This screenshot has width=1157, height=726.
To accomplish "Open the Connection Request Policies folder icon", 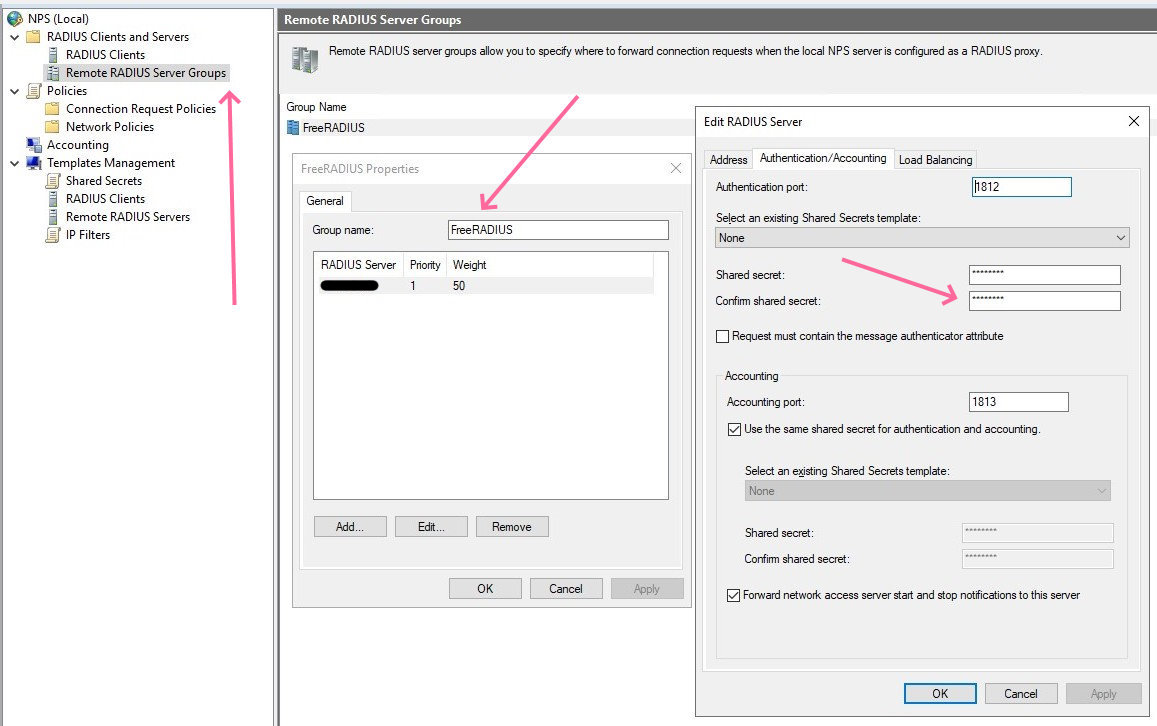I will (53, 109).
